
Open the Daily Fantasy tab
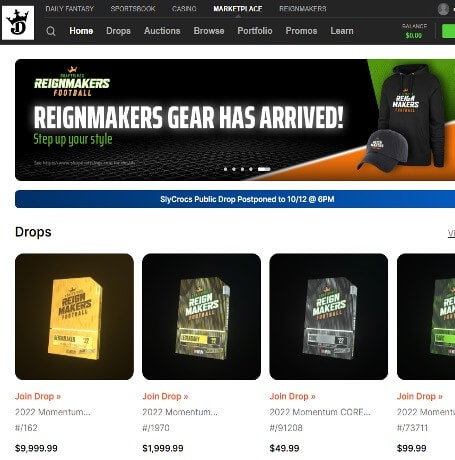pyautogui.click(x=70, y=9)
